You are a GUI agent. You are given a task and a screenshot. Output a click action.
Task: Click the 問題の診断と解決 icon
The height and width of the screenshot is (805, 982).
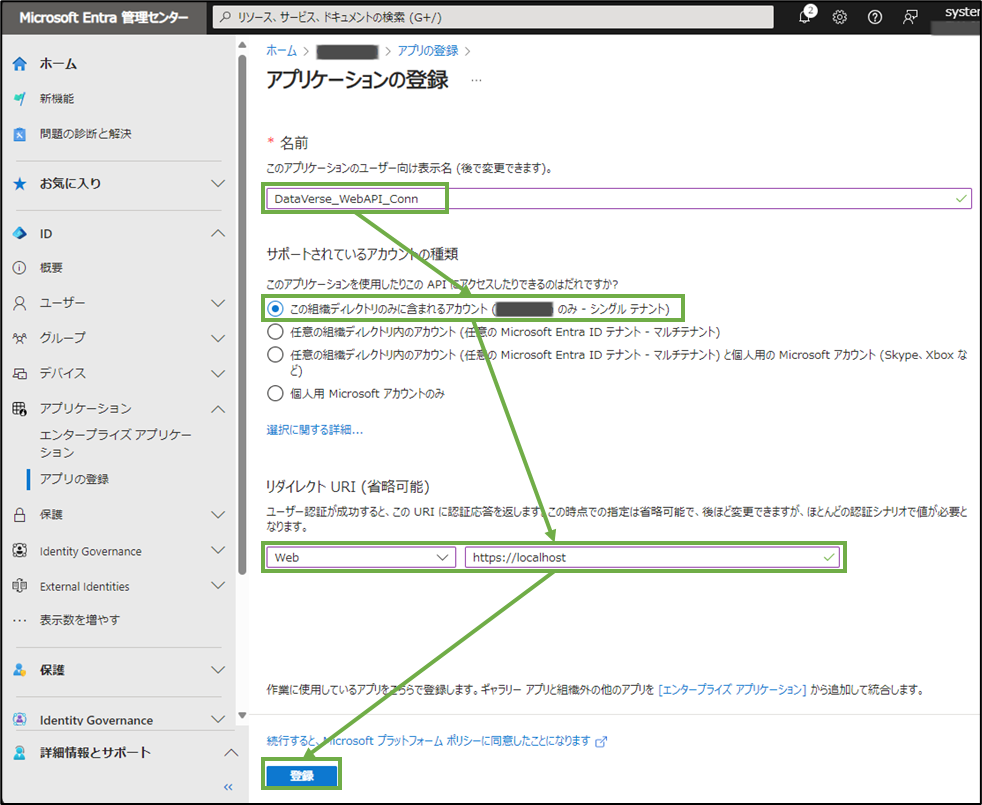20,134
